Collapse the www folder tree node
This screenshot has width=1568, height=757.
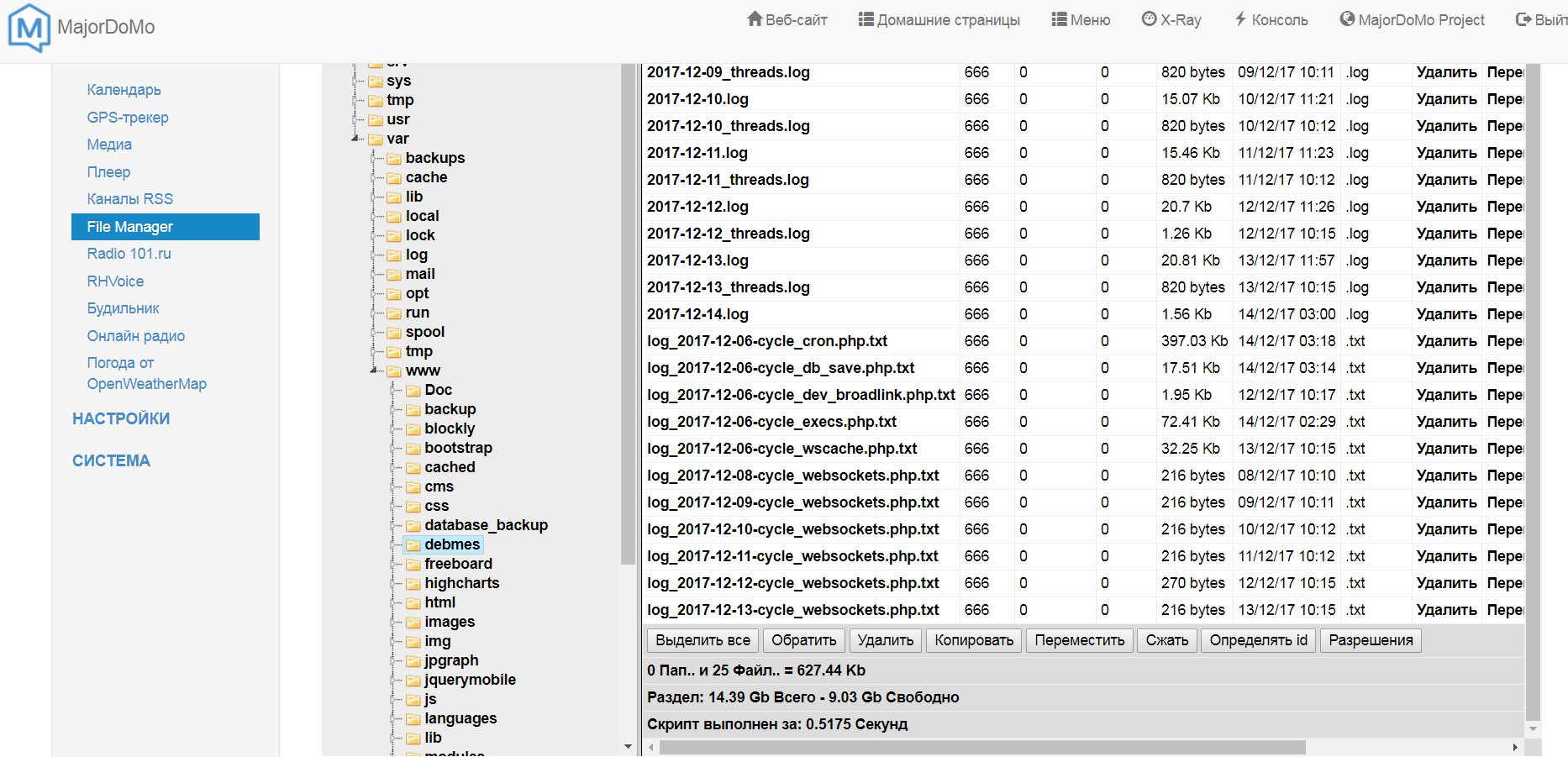click(x=374, y=371)
